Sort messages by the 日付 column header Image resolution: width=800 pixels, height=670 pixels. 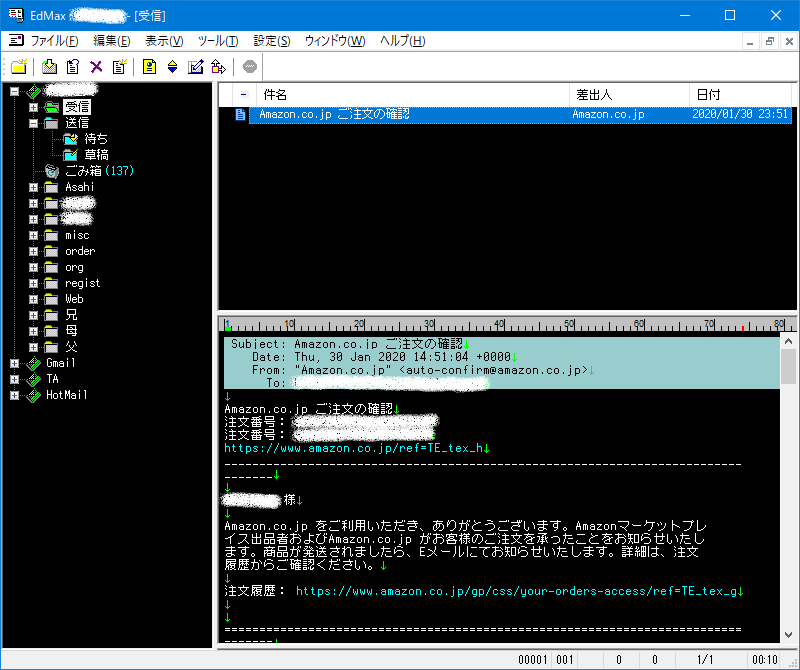(x=740, y=95)
